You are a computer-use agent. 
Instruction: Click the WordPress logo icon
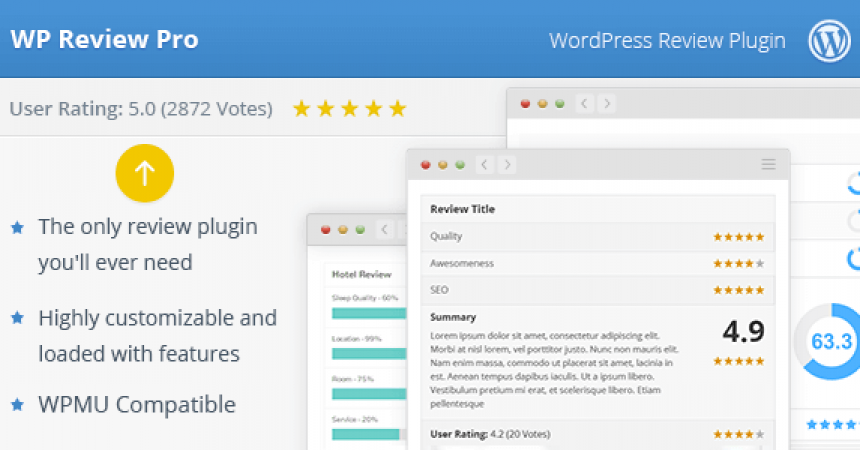coord(829,41)
